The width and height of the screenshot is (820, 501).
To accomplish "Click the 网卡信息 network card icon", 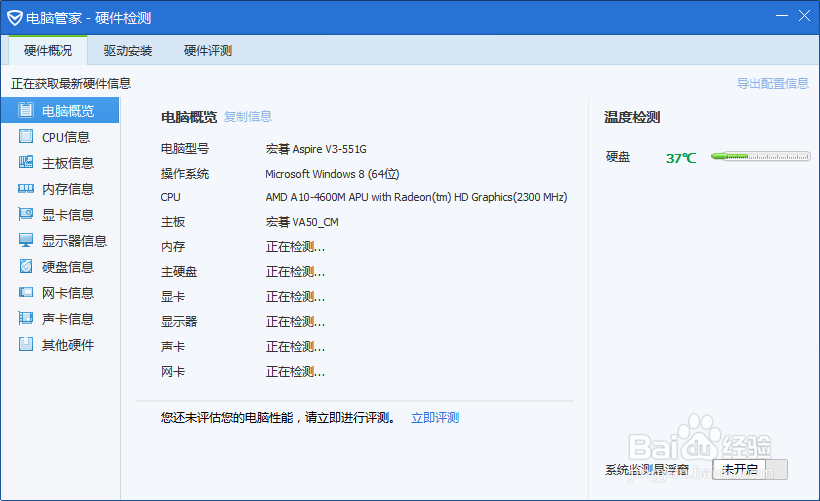I will [26, 292].
